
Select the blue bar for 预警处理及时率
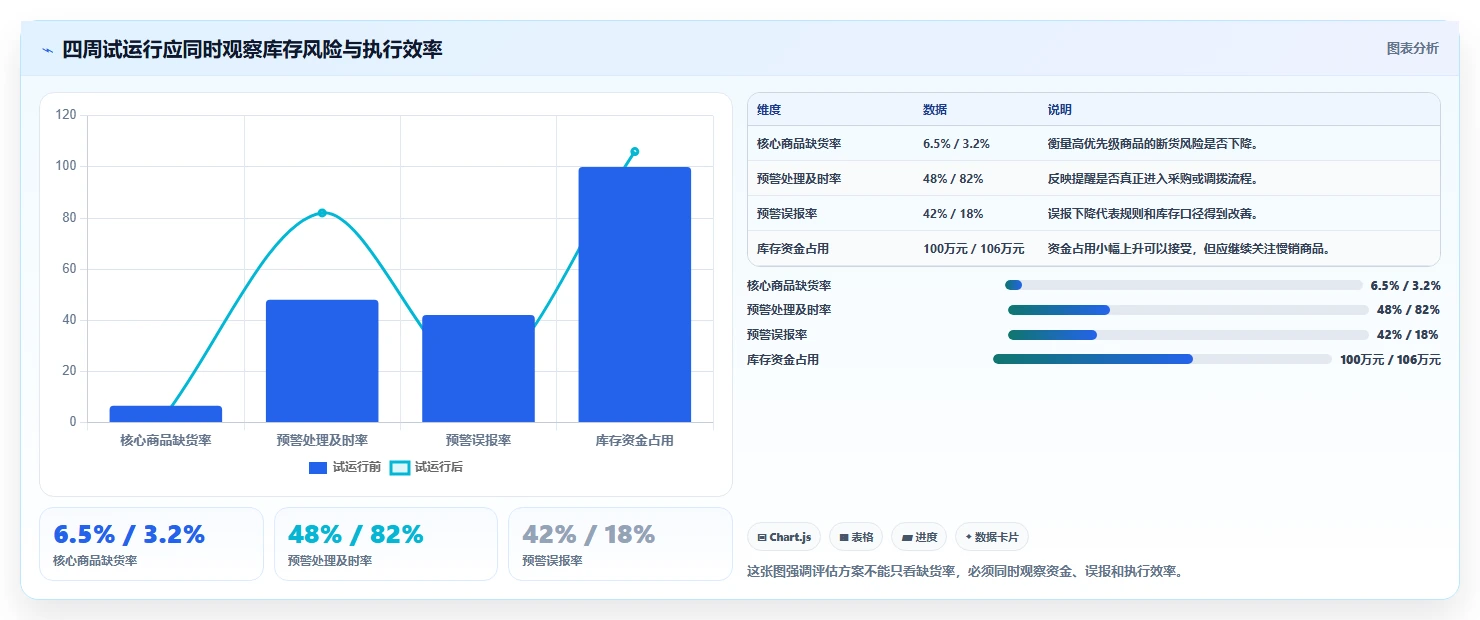(x=322, y=361)
